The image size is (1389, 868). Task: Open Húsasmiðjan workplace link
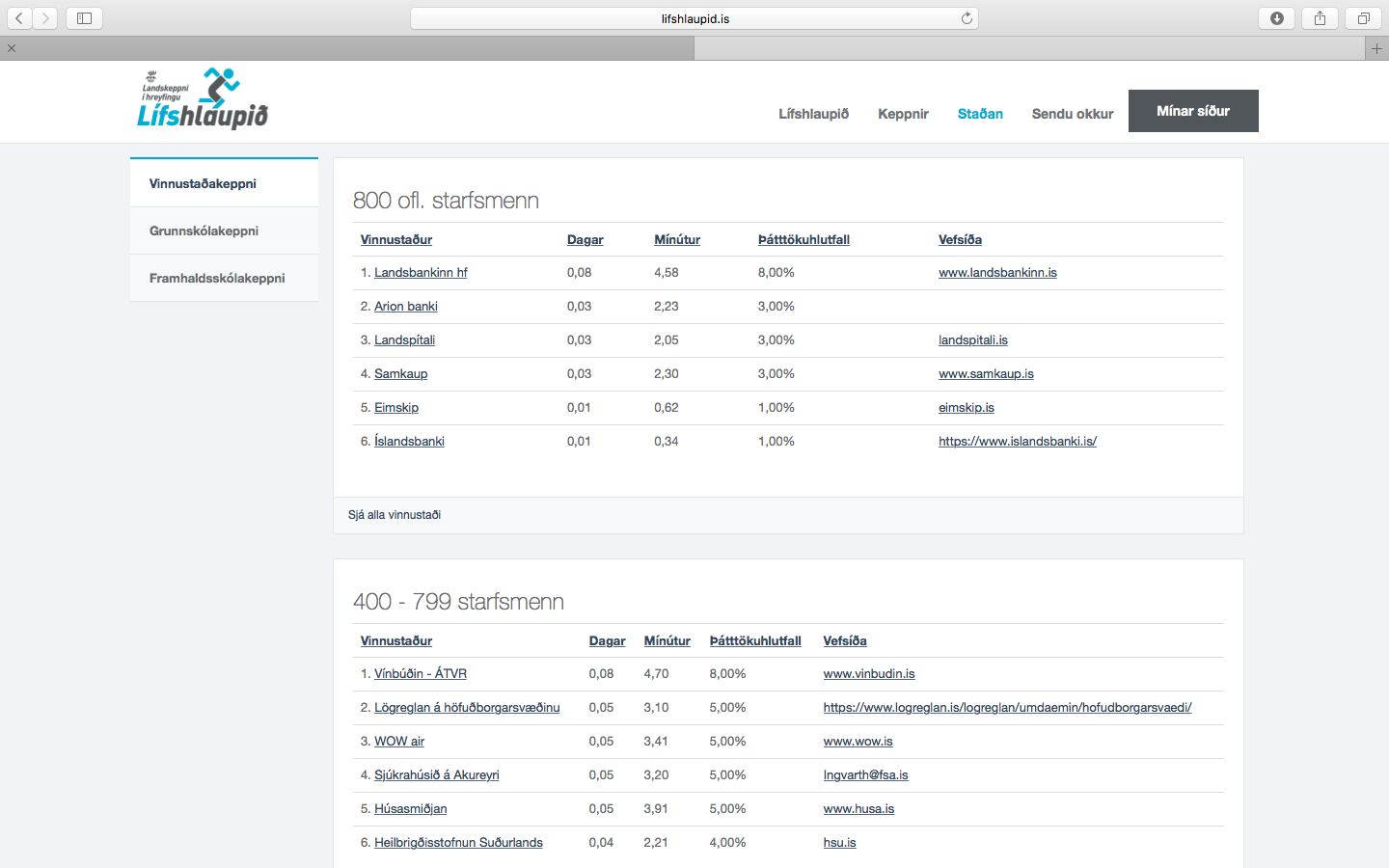tap(411, 809)
